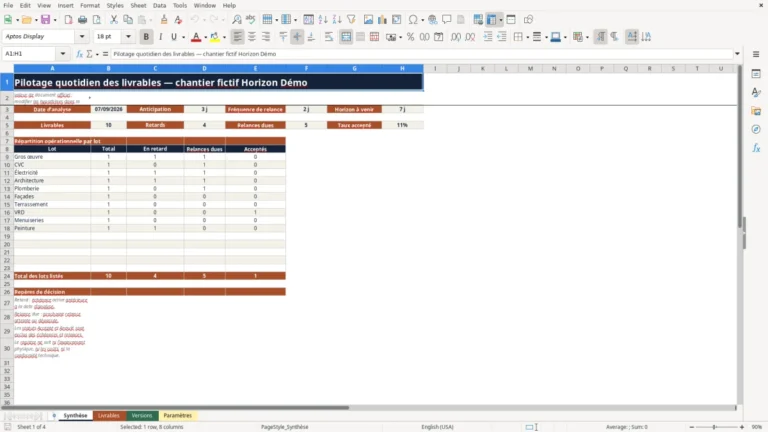Open the special character dropdown arrow

pos(422,20)
